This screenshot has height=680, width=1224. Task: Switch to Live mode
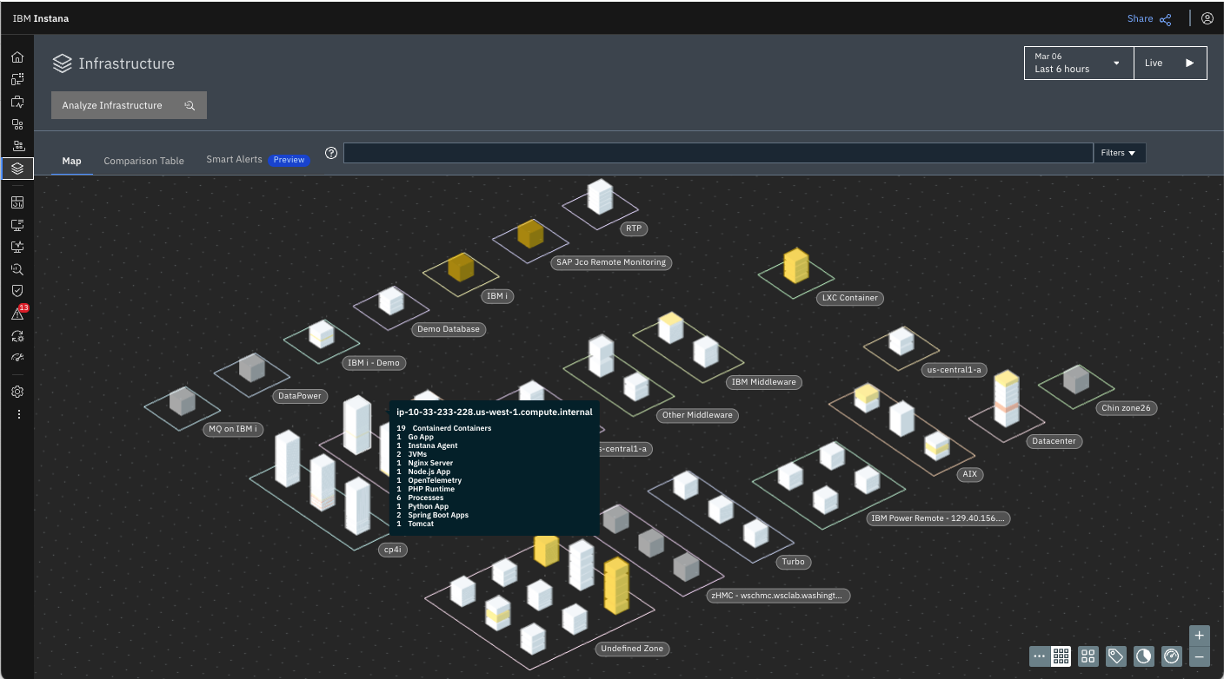coord(1170,63)
